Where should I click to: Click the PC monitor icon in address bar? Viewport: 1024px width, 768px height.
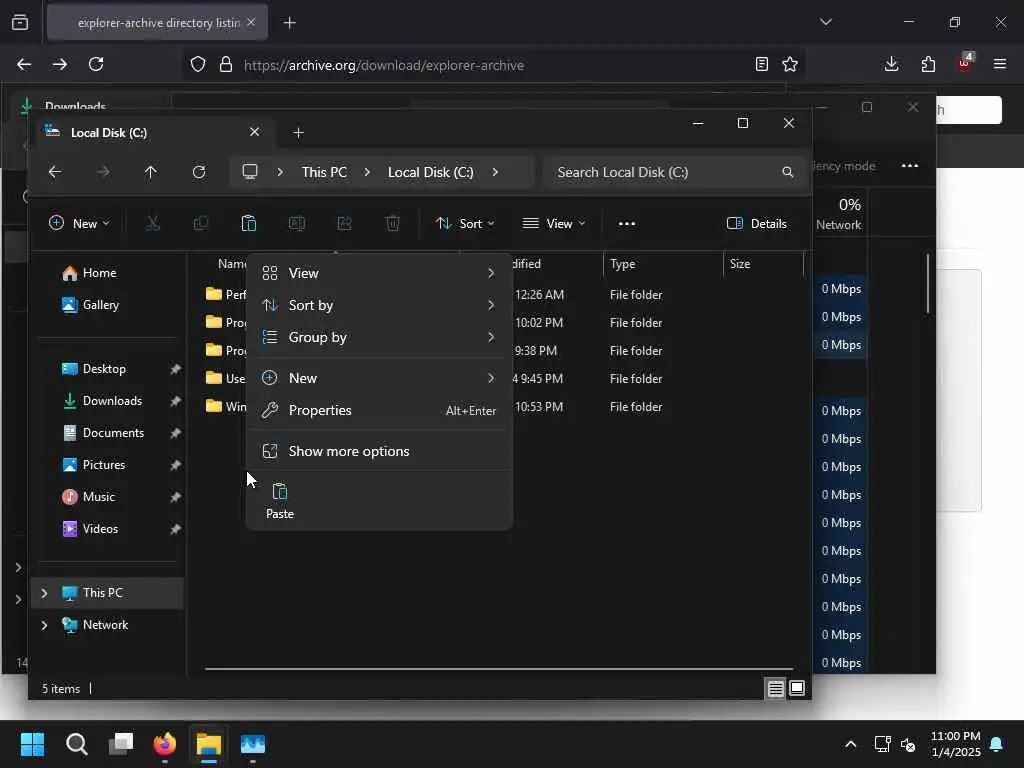pyautogui.click(x=249, y=172)
